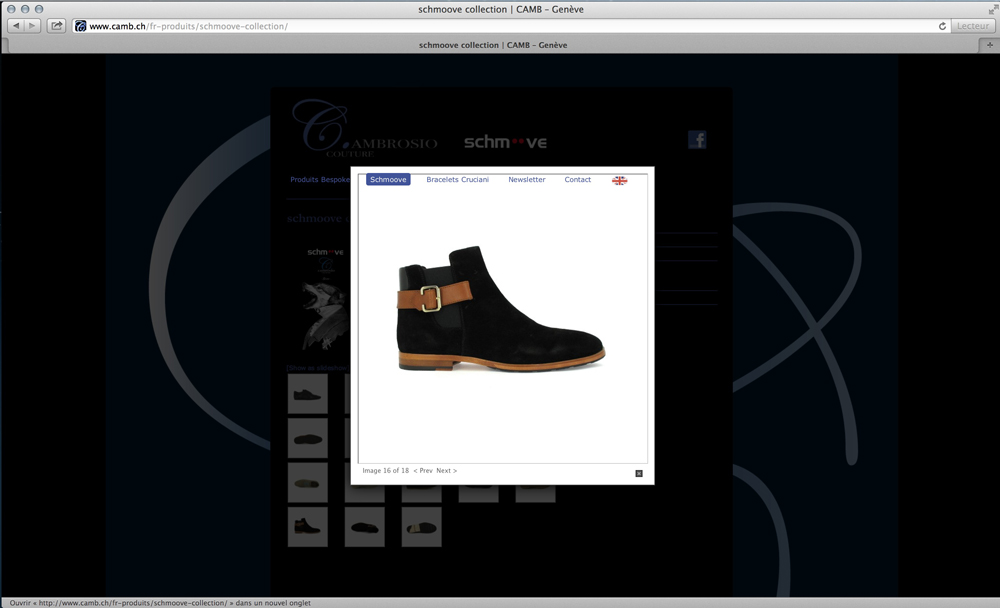Show the next image with Next link
This screenshot has width=1000, height=608.
tap(446, 471)
